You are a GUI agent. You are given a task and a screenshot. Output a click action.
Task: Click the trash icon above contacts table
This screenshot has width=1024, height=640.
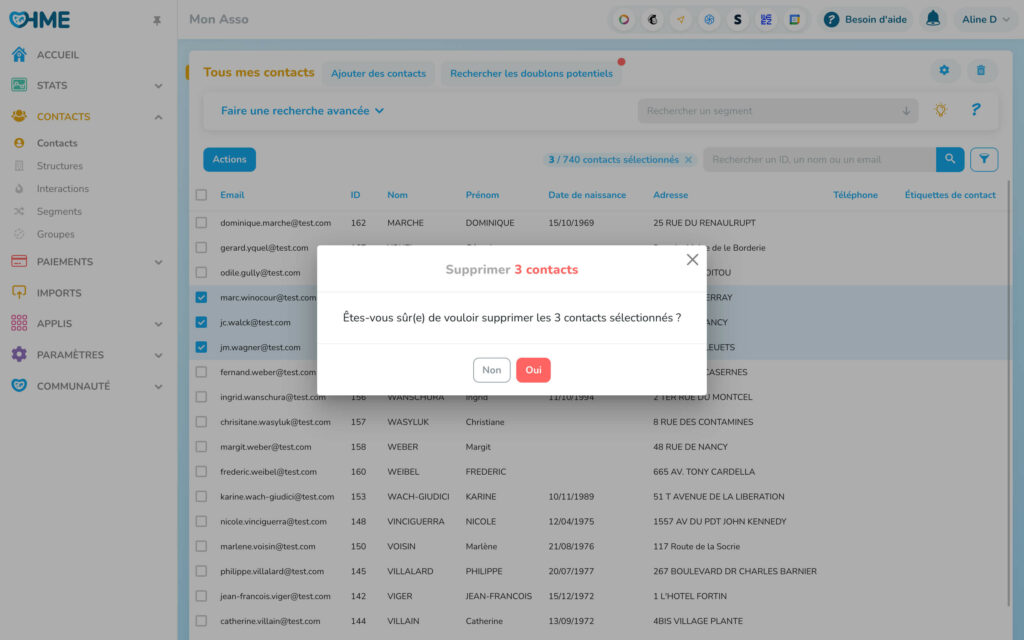point(980,71)
